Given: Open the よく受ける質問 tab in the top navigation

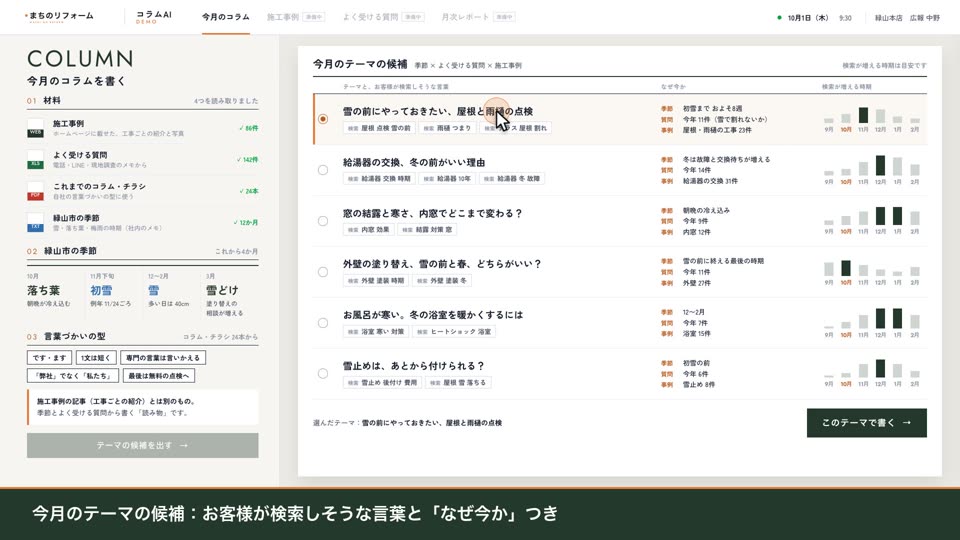Looking at the screenshot, I should [383, 17].
